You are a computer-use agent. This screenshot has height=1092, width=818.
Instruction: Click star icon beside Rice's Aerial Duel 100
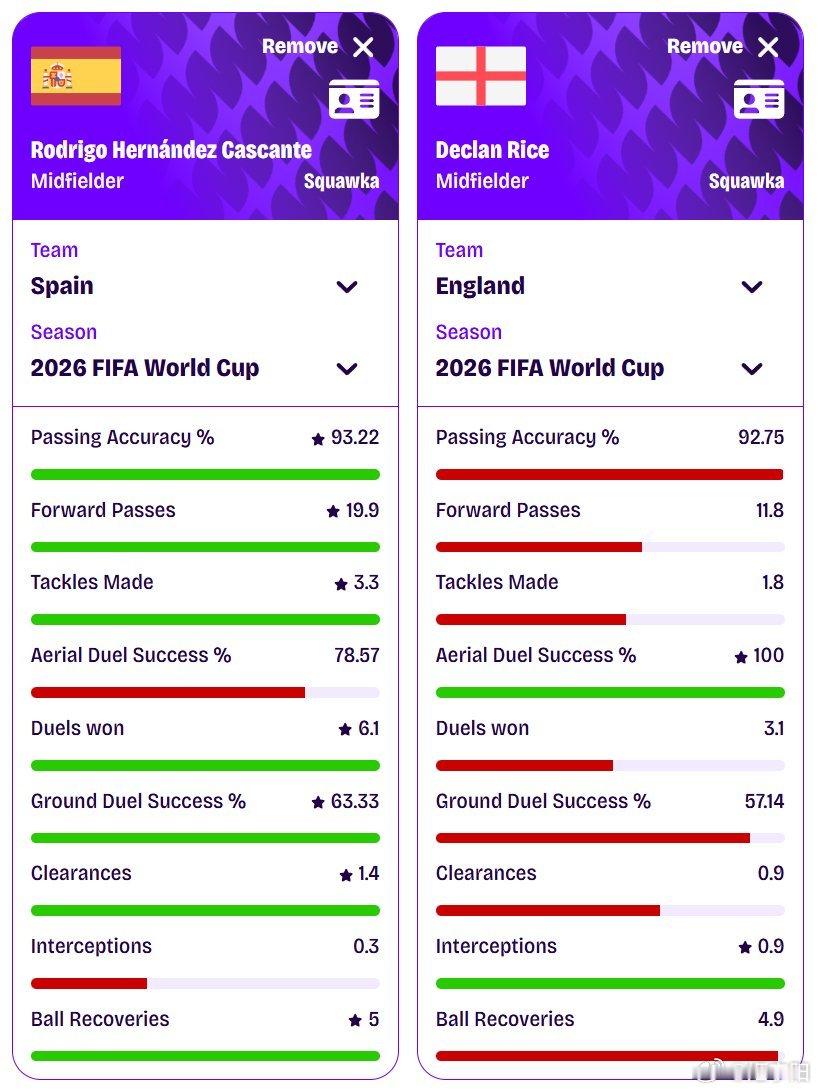click(741, 657)
